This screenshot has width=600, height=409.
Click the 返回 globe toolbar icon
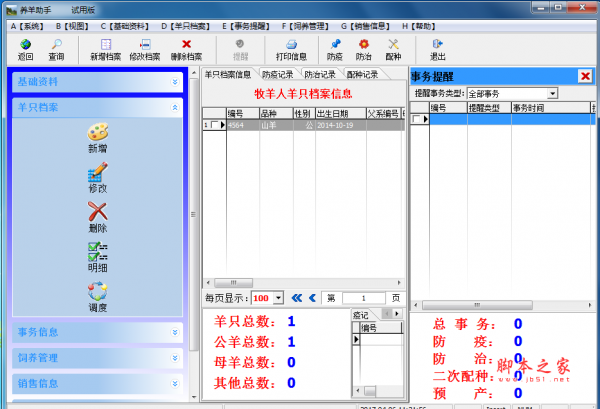point(25,44)
